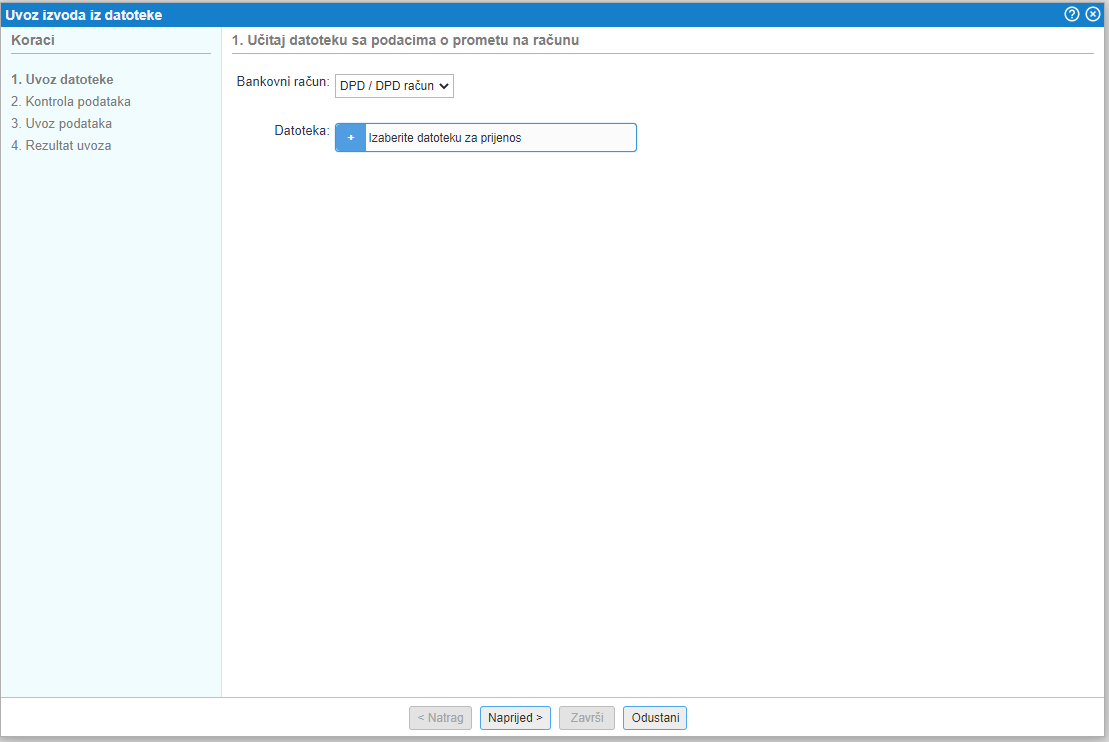This screenshot has width=1109, height=742.
Task: Open the help question mark icon
Action: (x=1072, y=14)
